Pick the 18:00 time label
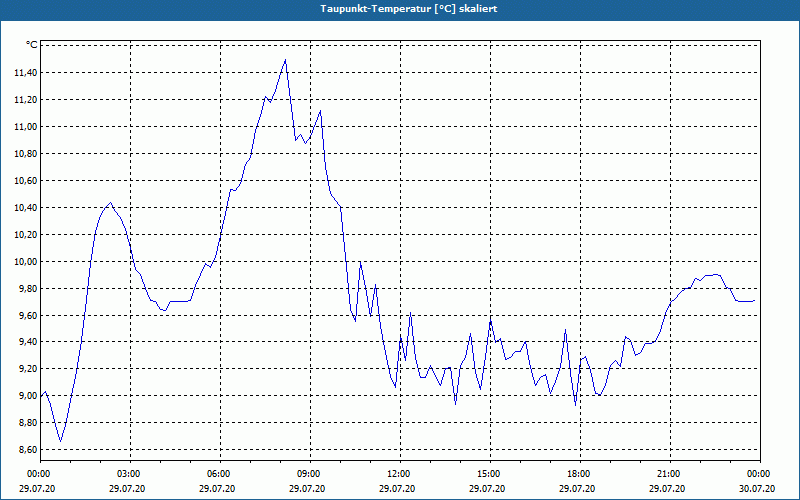The image size is (800, 500). 579,474
